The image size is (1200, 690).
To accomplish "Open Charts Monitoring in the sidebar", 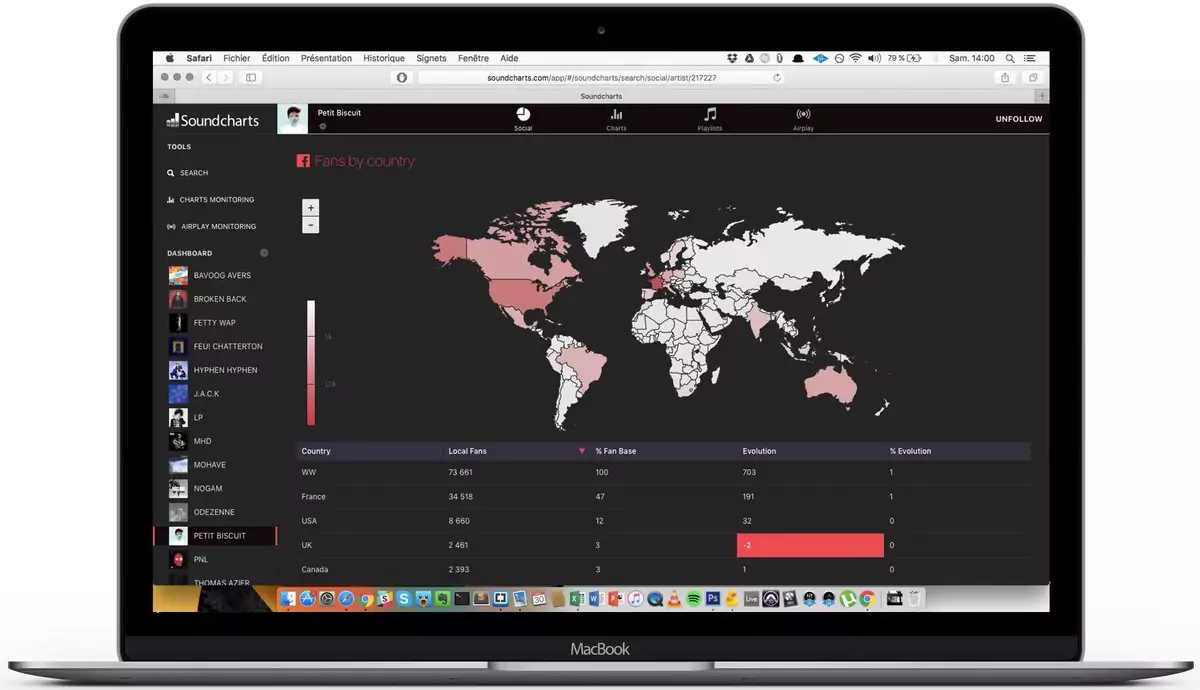I will click(216, 200).
